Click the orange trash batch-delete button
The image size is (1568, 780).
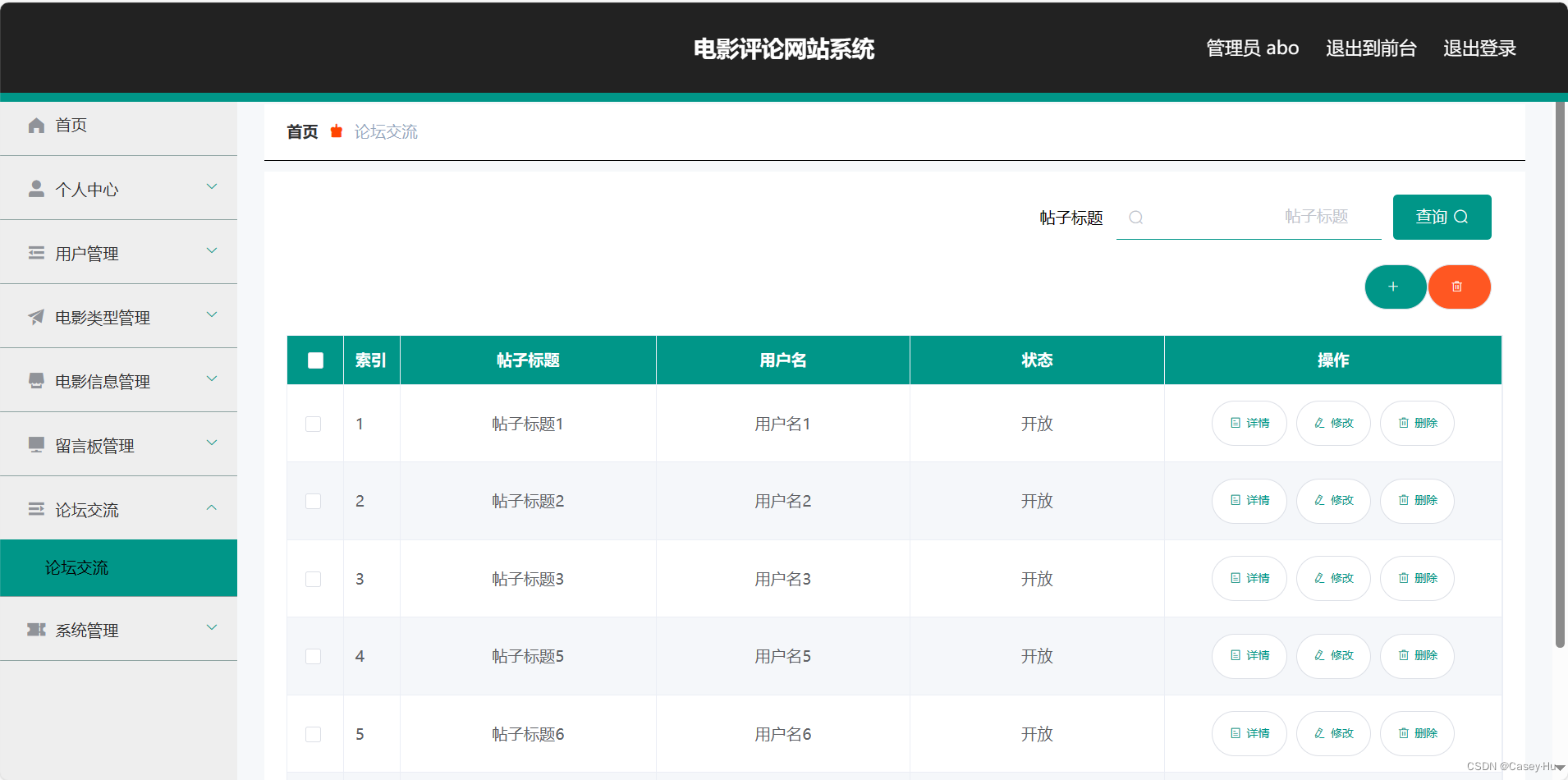coord(1459,287)
